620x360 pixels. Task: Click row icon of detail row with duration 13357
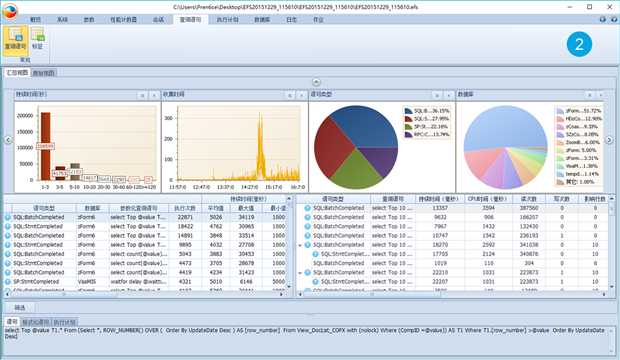[307, 208]
